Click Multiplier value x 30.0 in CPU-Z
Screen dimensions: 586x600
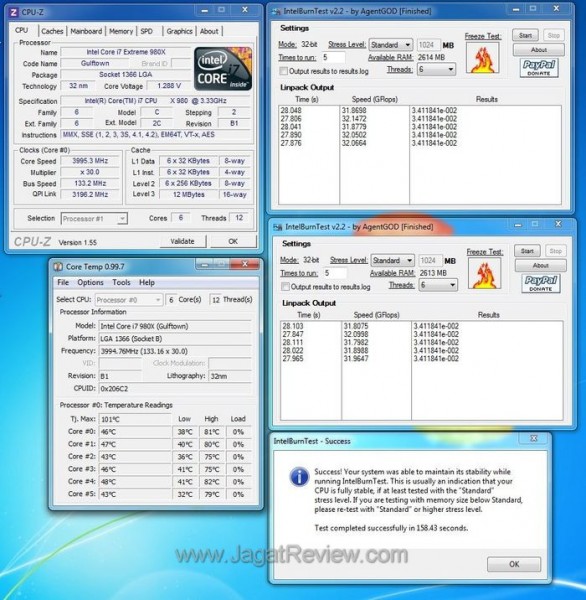[x=90, y=172]
